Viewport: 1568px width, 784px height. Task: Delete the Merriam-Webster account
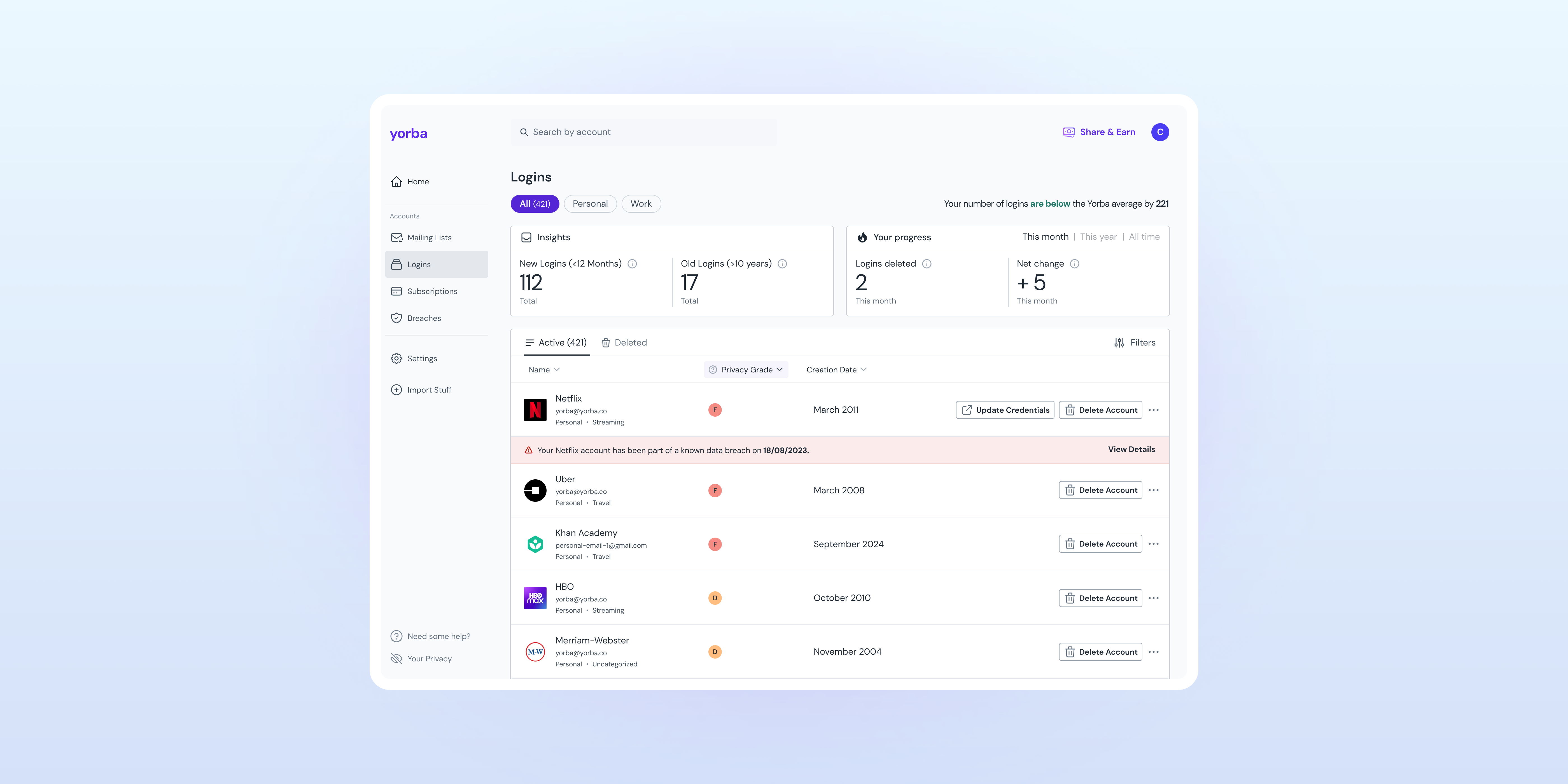1100,652
